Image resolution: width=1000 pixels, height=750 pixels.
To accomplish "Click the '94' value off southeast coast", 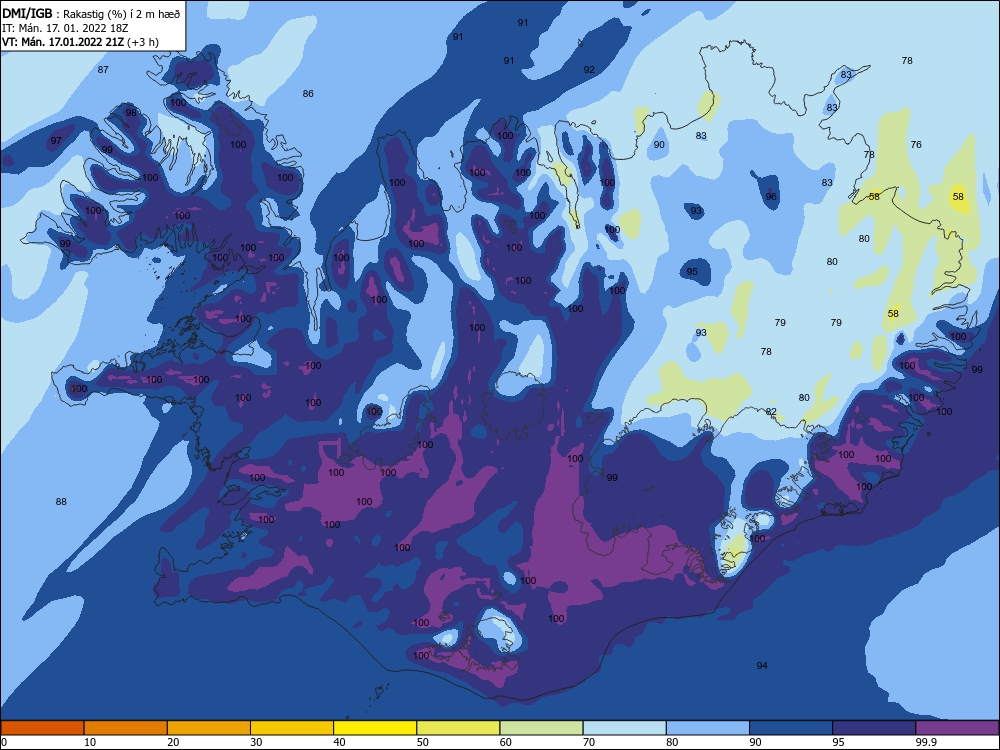I will [x=762, y=665].
